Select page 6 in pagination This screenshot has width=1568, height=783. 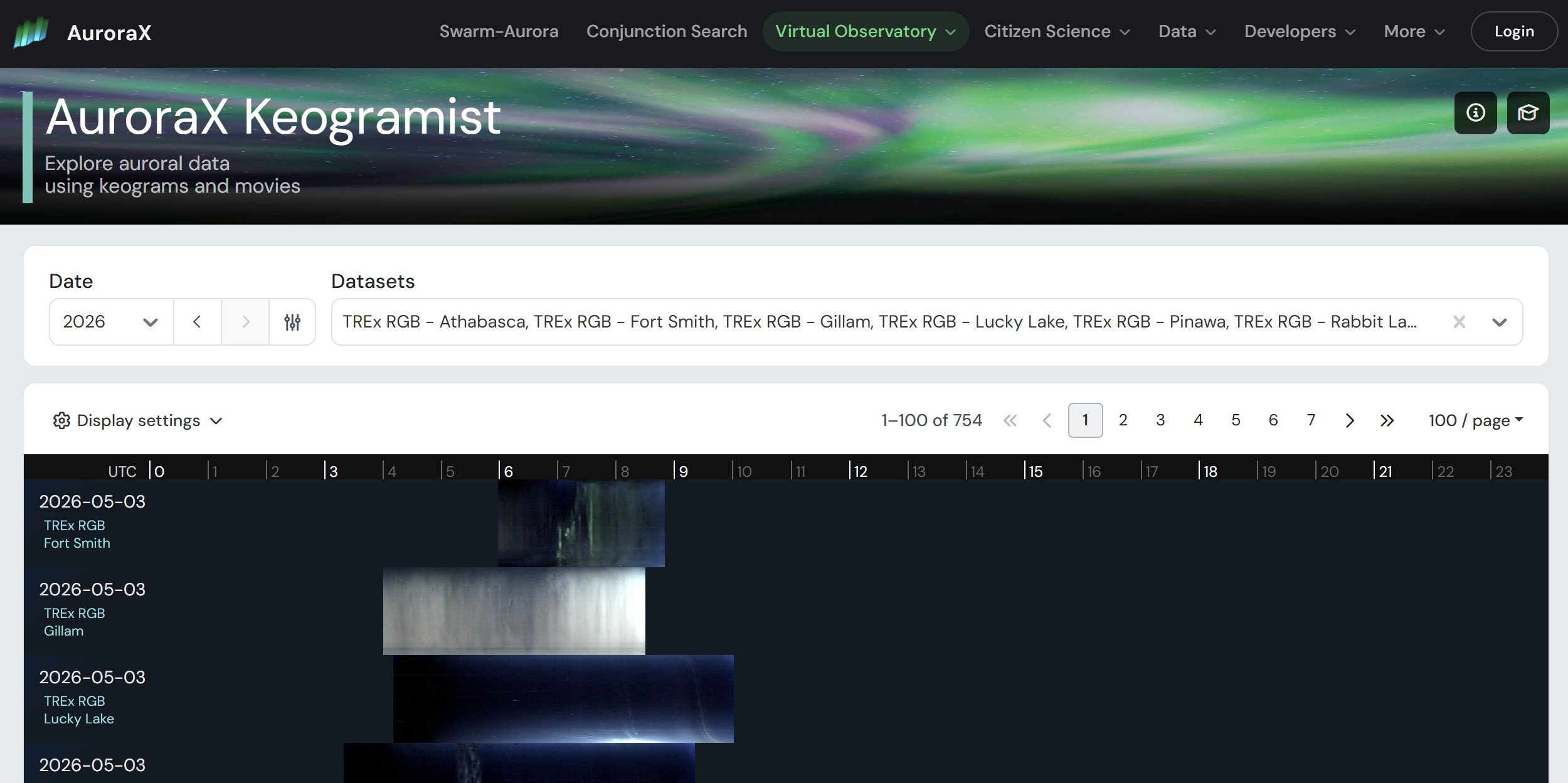point(1273,420)
